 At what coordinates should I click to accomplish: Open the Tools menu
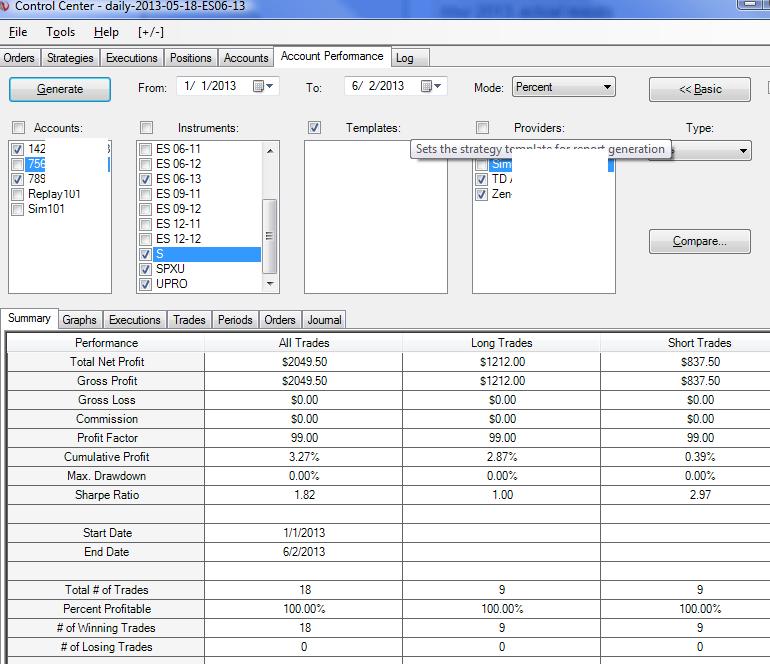point(60,32)
